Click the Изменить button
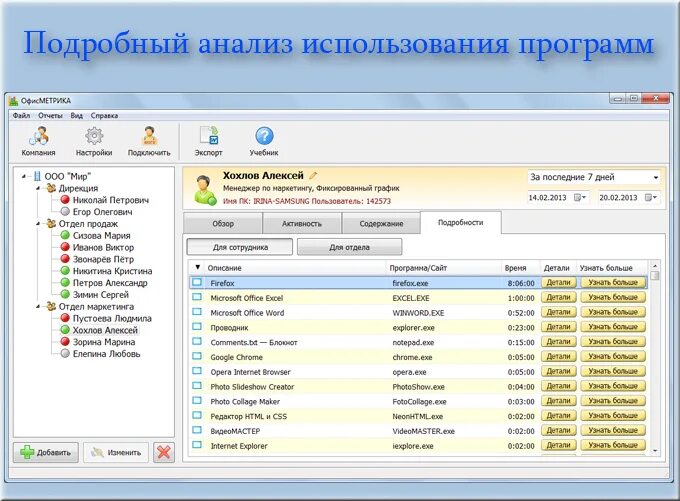680x501 pixels. pos(116,452)
